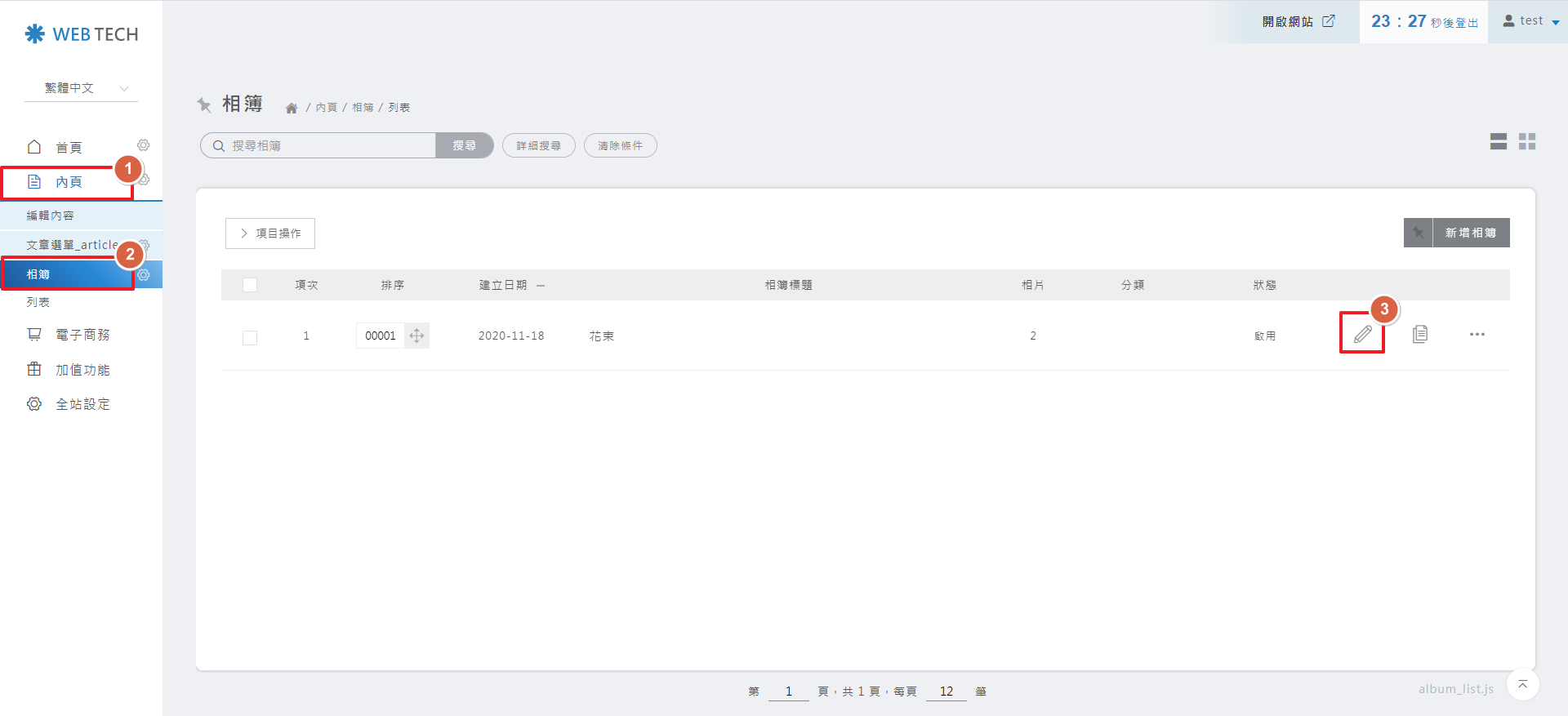Open gear settings beside 相簿 menu

click(x=144, y=275)
